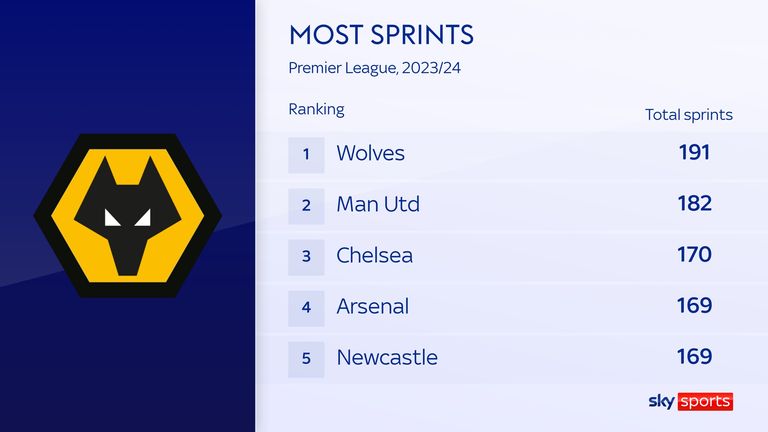This screenshot has width=768, height=432.
Task: Click the Man Utd team name
Action: [378, 204]
